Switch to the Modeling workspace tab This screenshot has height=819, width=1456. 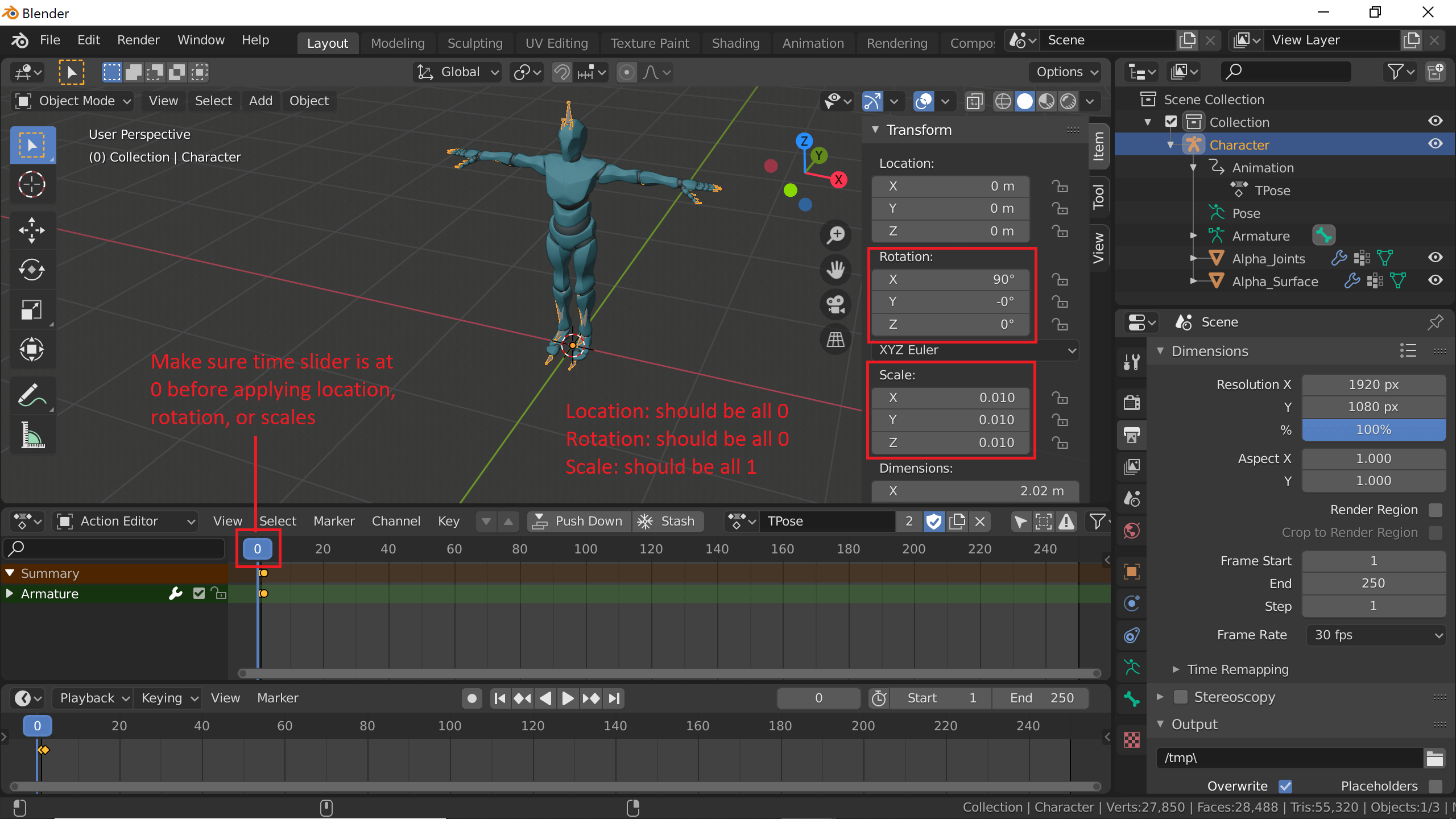coord(398,43)
